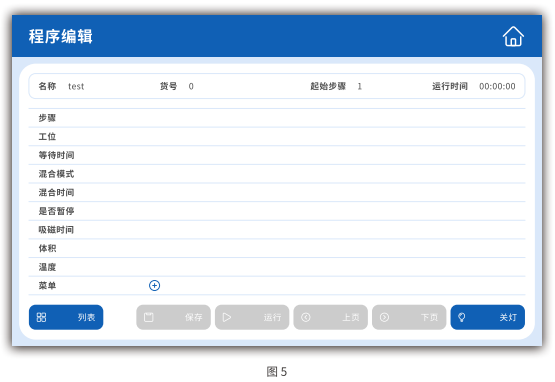Go to next page with 下页
The image size is (555, 382).
(x=409, y=317)
